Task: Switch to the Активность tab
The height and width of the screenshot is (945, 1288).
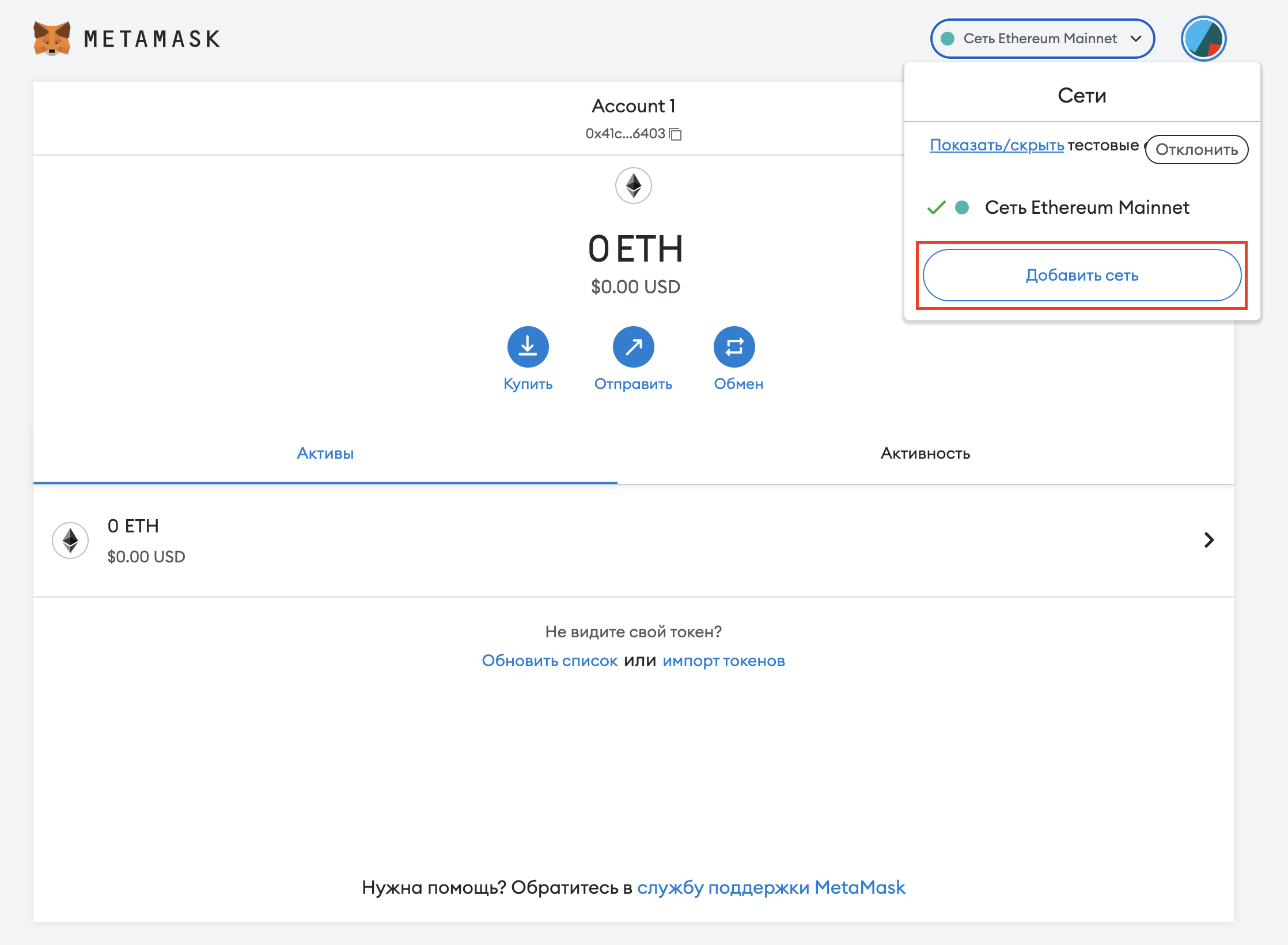Action: pyautogui.click(x=925, y=453)
